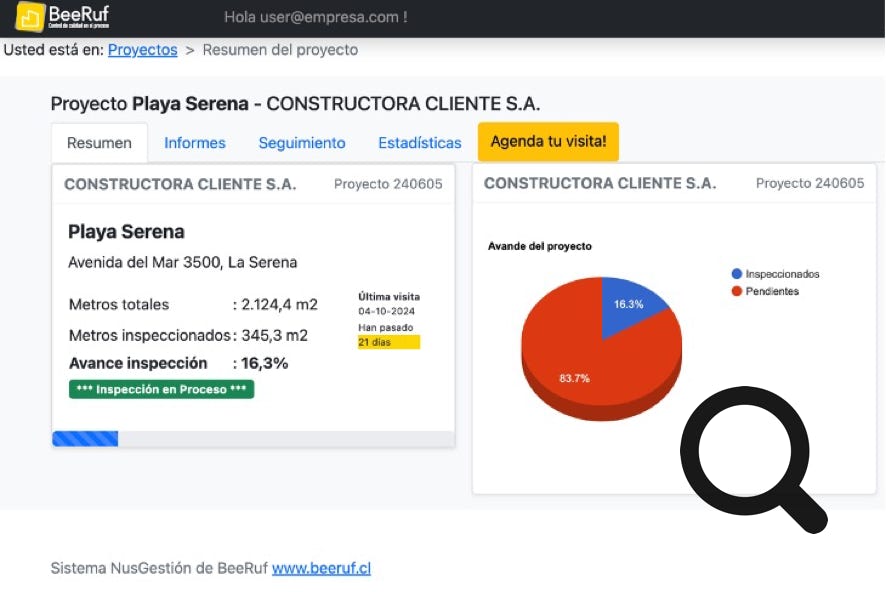This screenshot has width=886, height=592.
Task: Click the red Pendientes legend dot
Action: pos(737,291)
